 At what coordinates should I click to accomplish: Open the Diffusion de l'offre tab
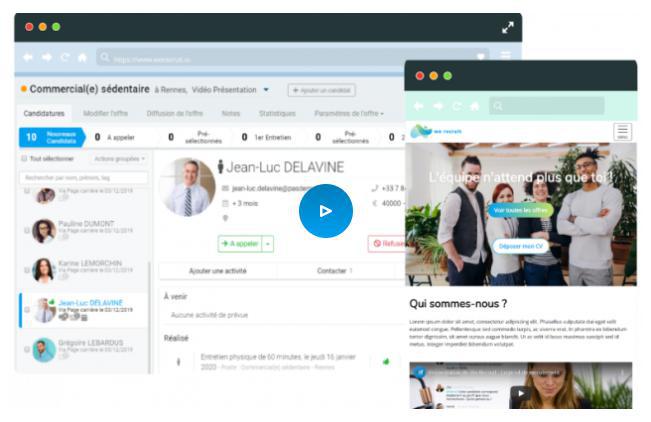(x=175, y=113)
